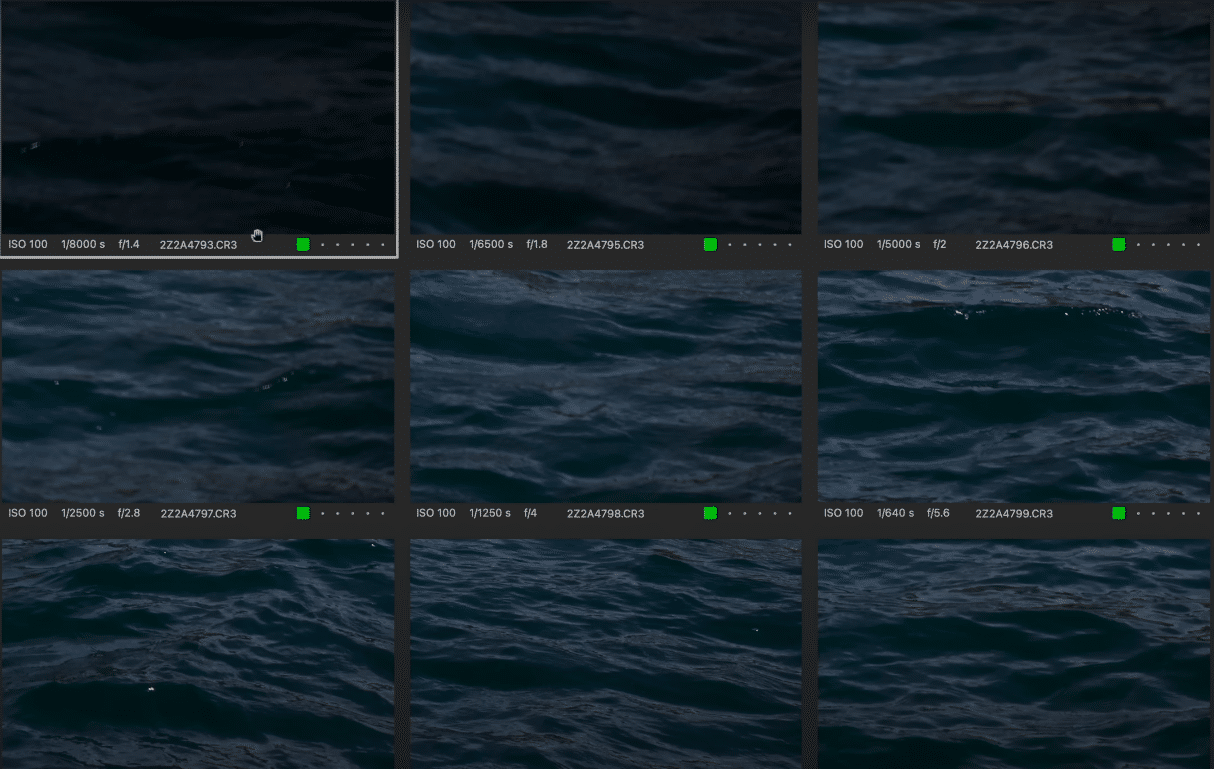This screenshot has width=1214, height=769.
Task: Select the 2Z2A4795.CR3 thumbnail image
Action: pos(606,117)
